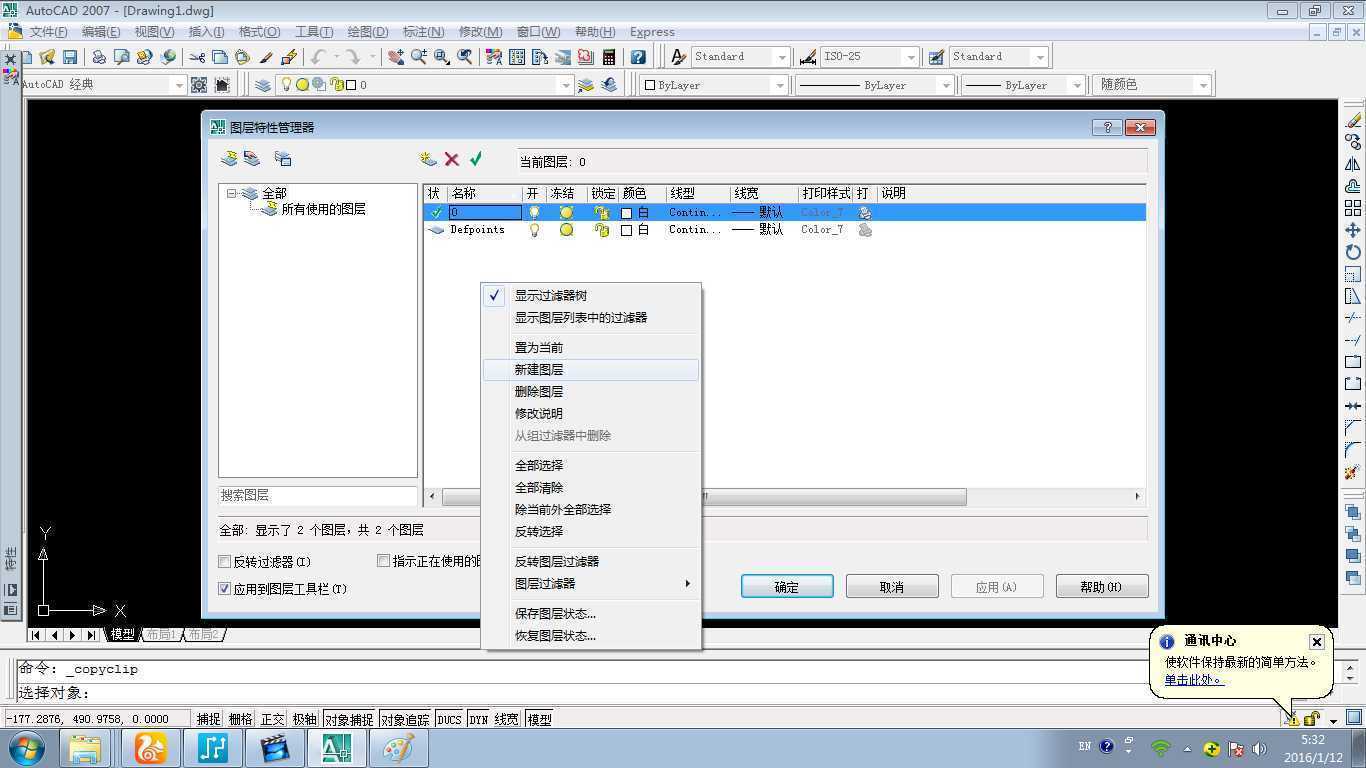Toggle 对象捕捉 in the status bar
Viewport: 1366px width, 768px height.
(x=349, y=719)
